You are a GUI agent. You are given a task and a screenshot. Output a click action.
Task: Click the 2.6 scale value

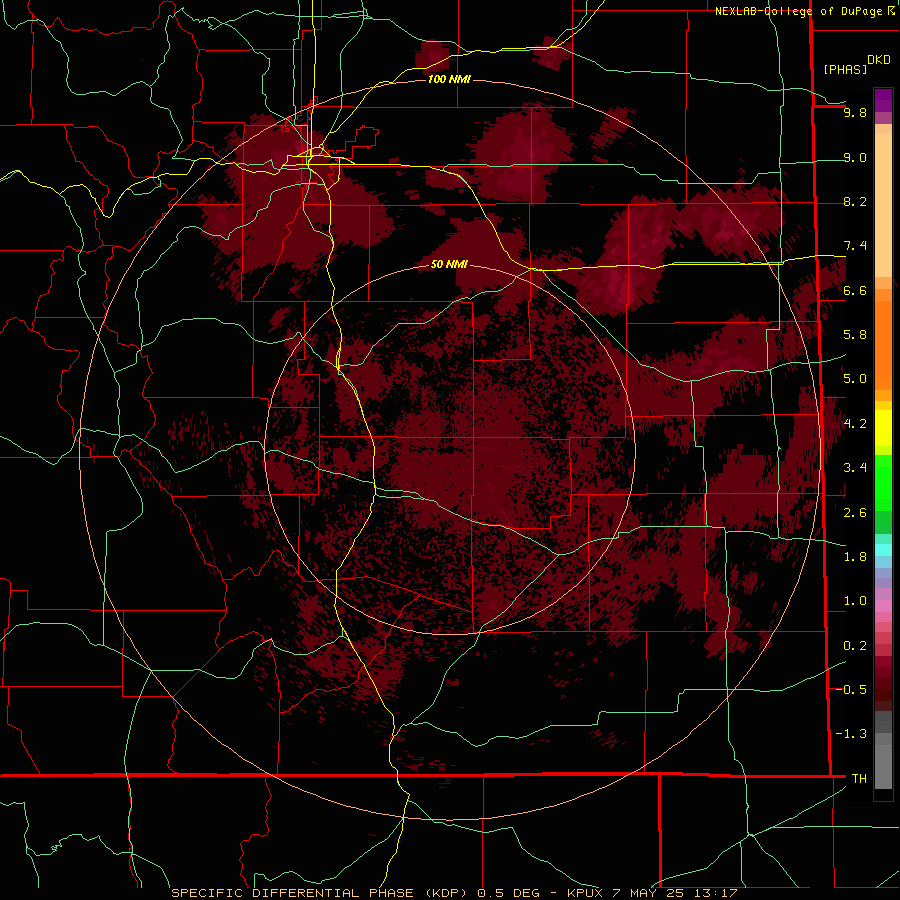pos(855,513)
